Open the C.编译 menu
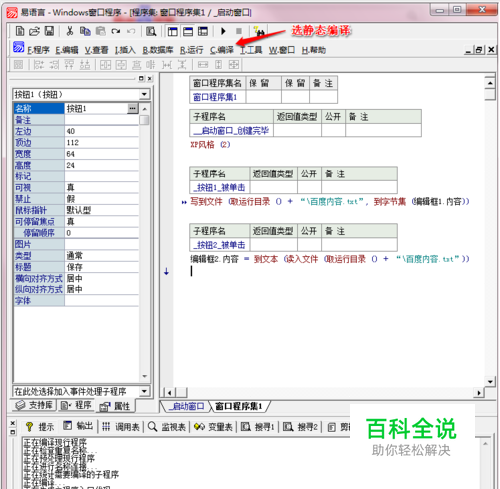The height and width of the screenshot is (489, 500). coord(222,50)
